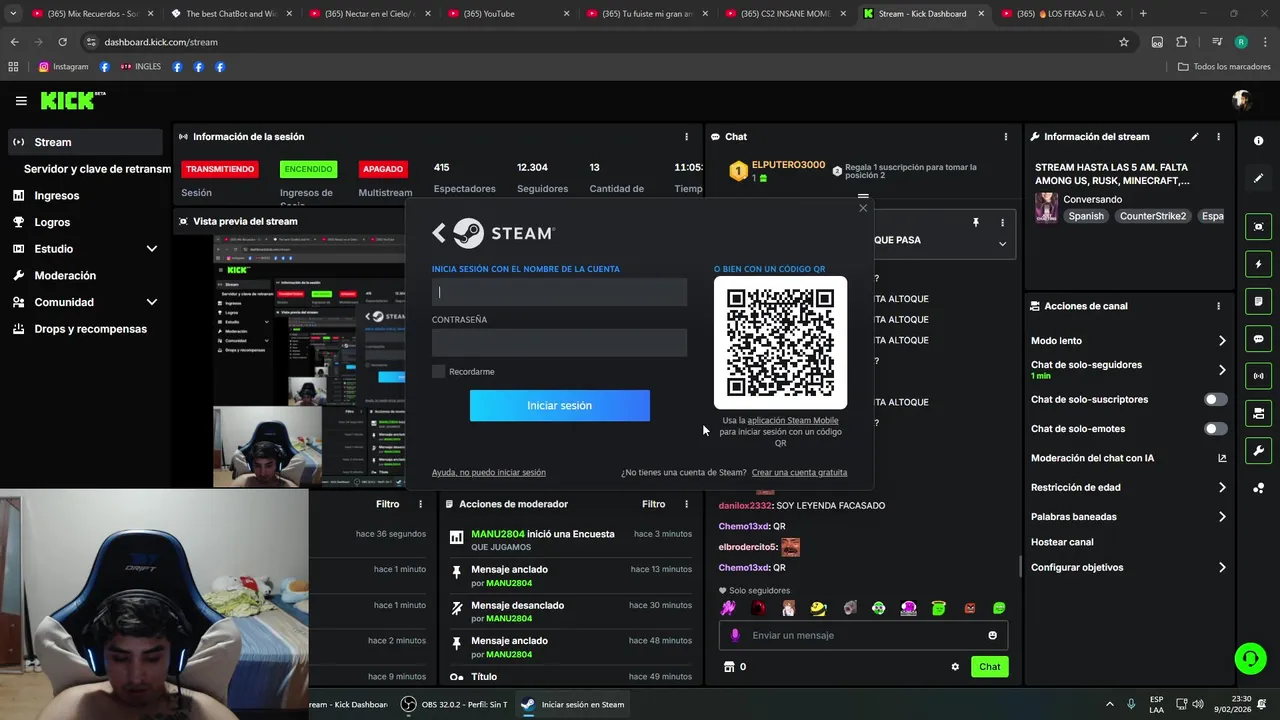Expand the Estudio sidebar section
1280x720 pixels.
click(x=152, y=249)
